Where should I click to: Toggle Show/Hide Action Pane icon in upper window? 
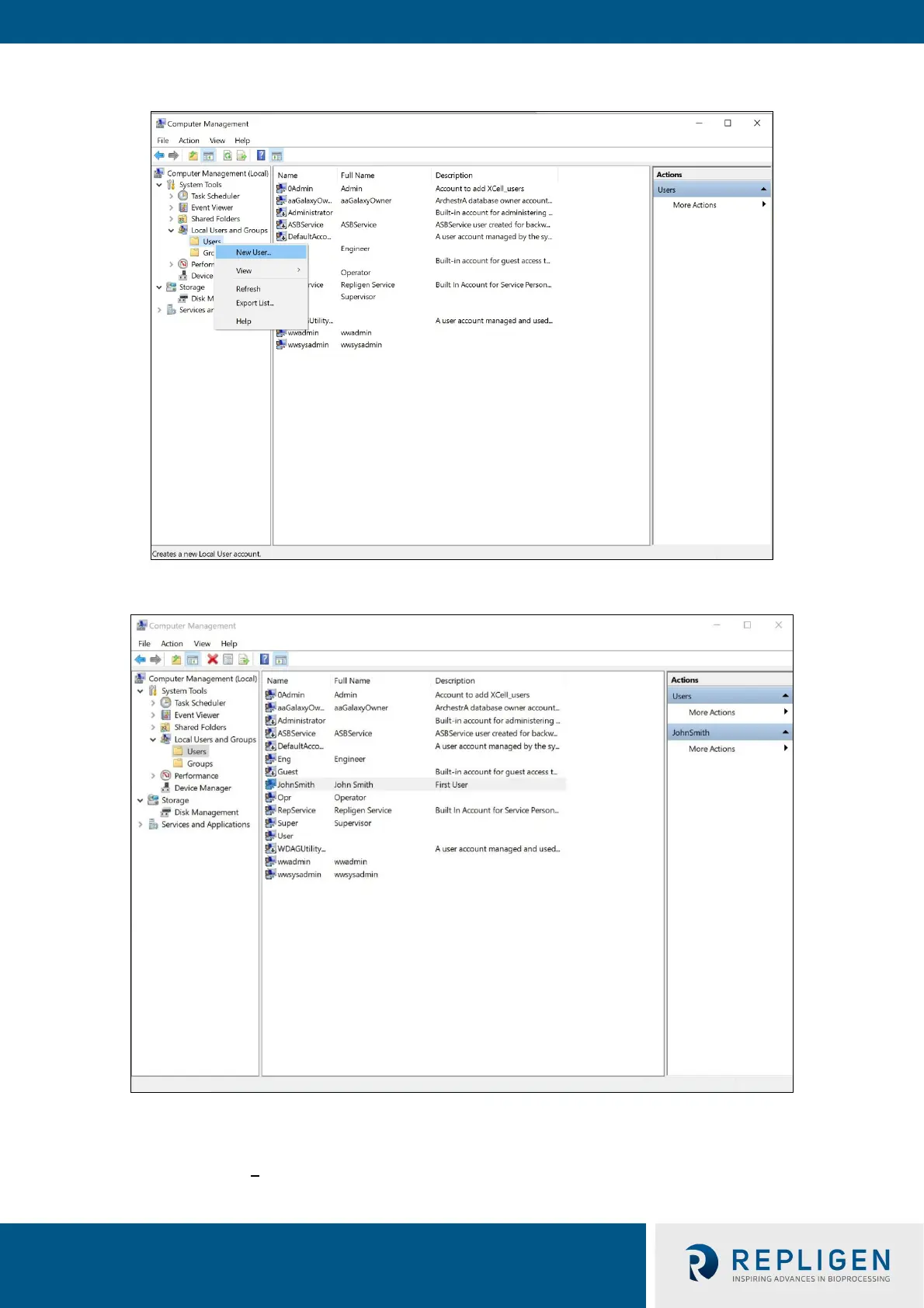click(x=276, y=155)
